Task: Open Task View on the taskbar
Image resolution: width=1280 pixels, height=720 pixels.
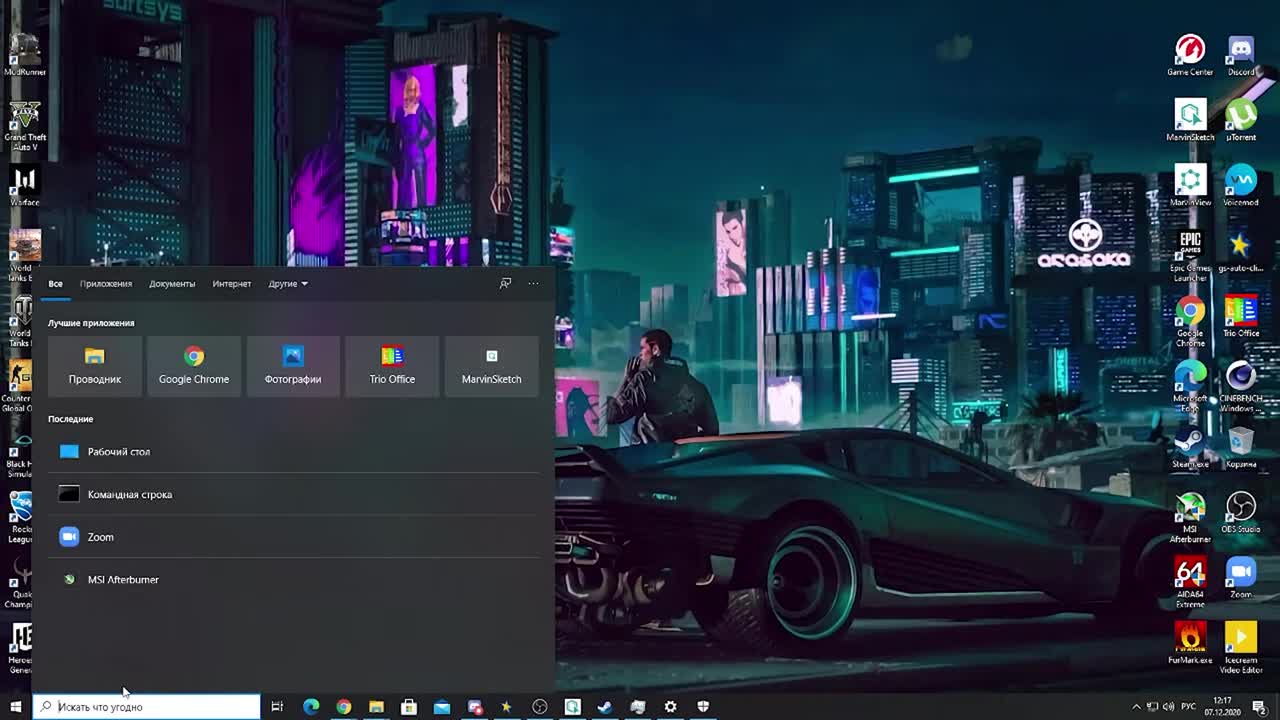Action: [x=277, y=707]
